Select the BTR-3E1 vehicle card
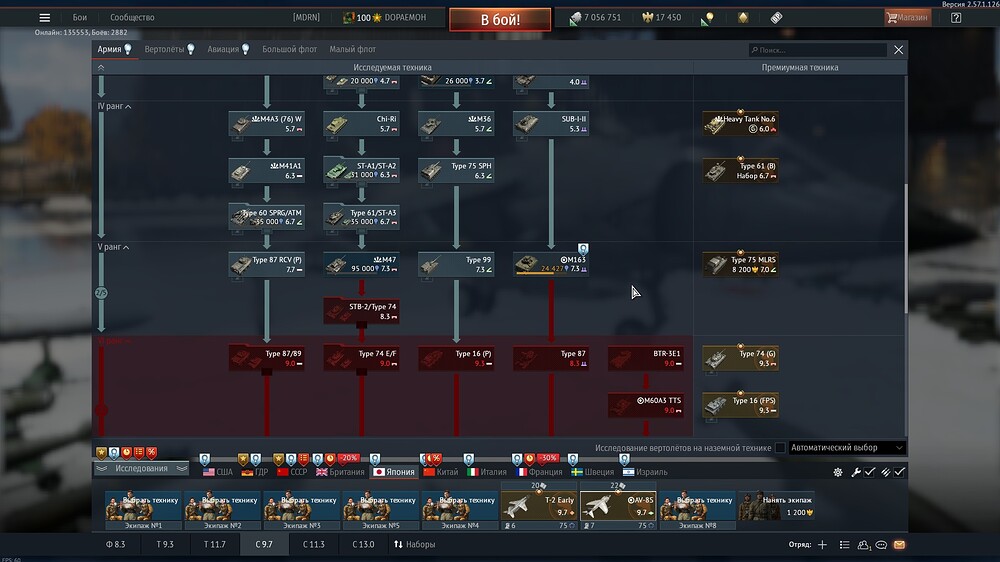The height and width of the screenshot is (562, 1000). (x=646, y=358)
